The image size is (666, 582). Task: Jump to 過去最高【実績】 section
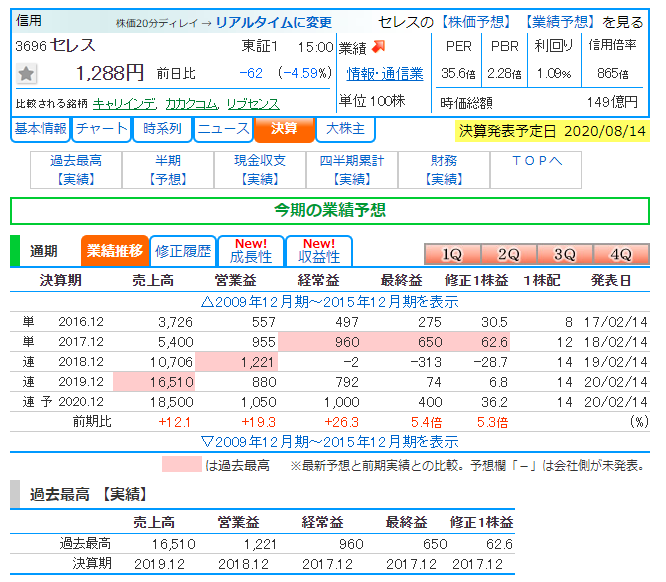76,170
